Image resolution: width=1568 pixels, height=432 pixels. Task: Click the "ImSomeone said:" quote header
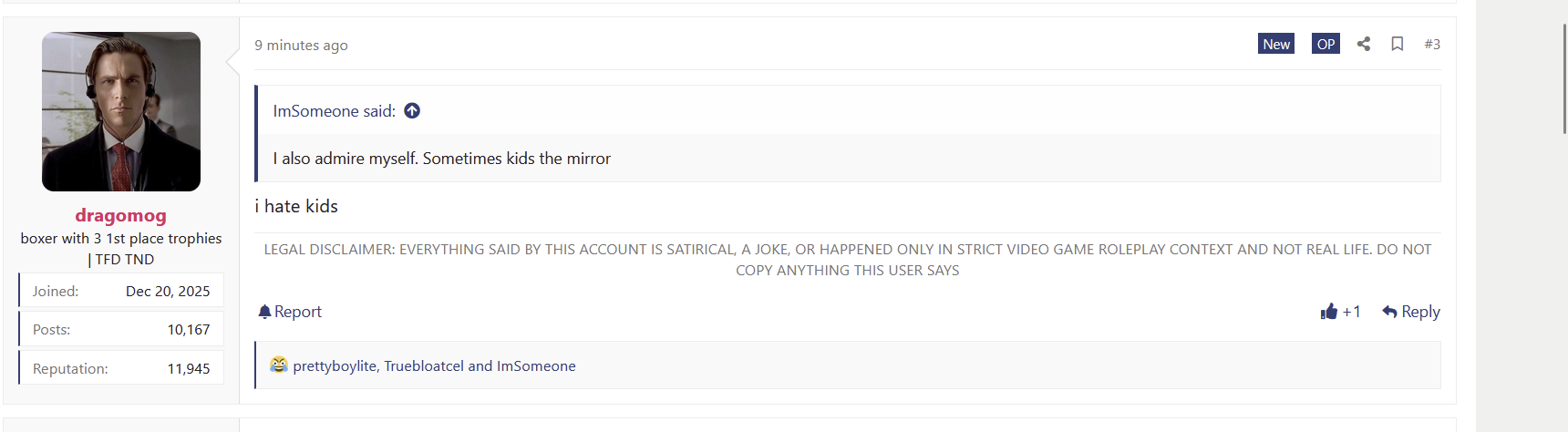[335, 110]
